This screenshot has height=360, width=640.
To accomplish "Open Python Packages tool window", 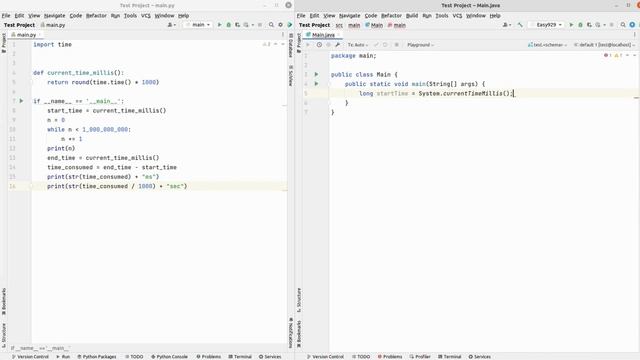I will click(97, 356).
